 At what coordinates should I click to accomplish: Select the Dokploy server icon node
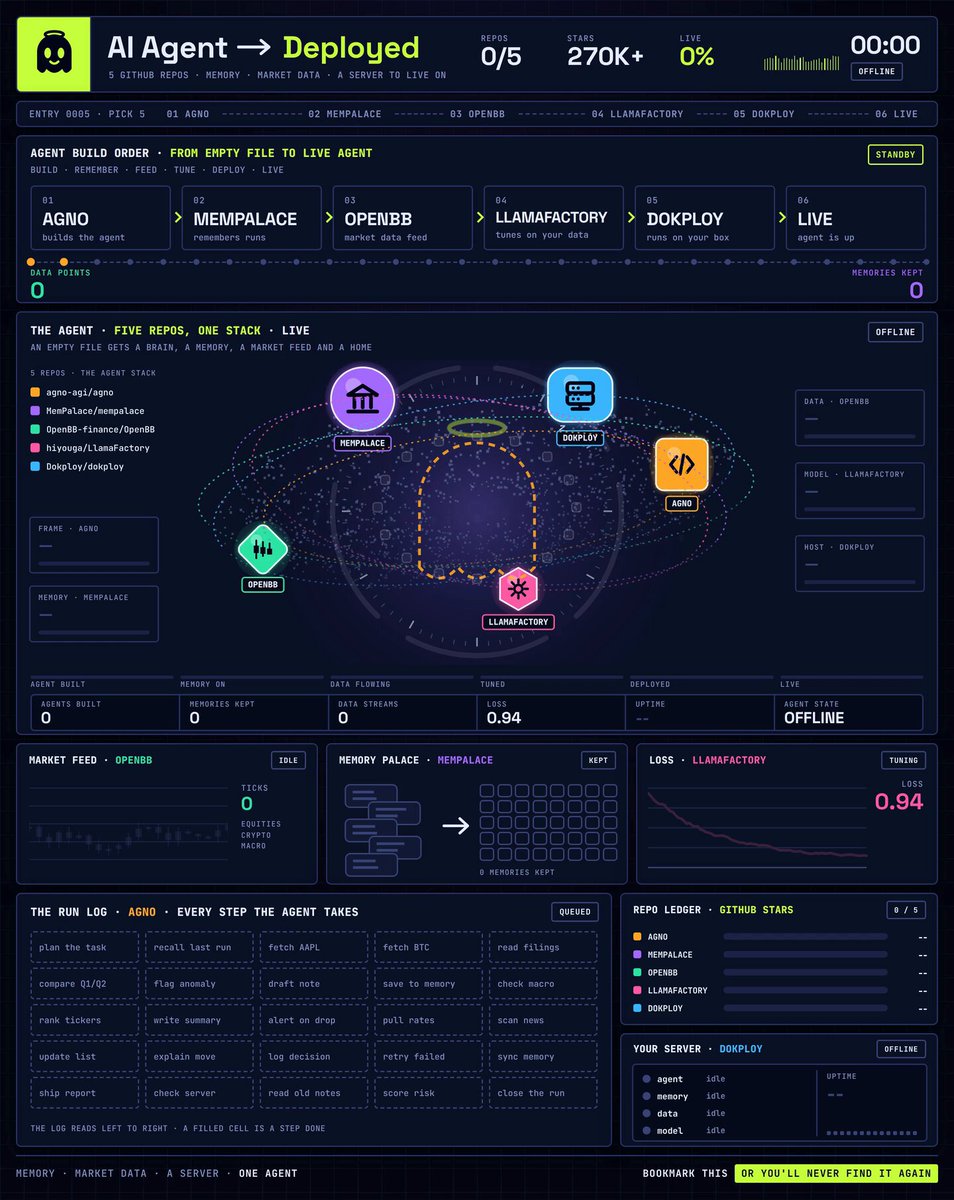[579, 395]
